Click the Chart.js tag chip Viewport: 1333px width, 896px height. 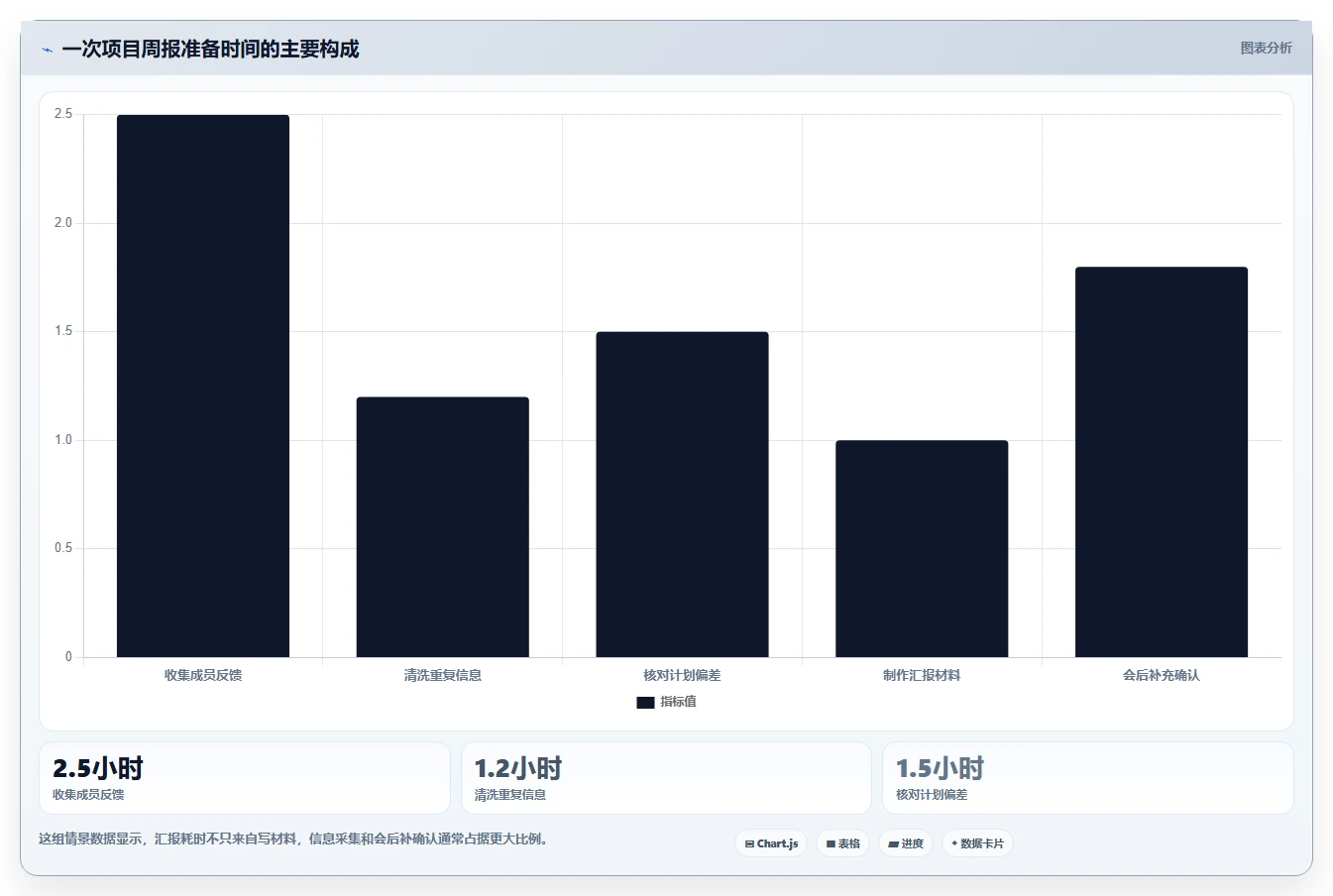(771, 843)
